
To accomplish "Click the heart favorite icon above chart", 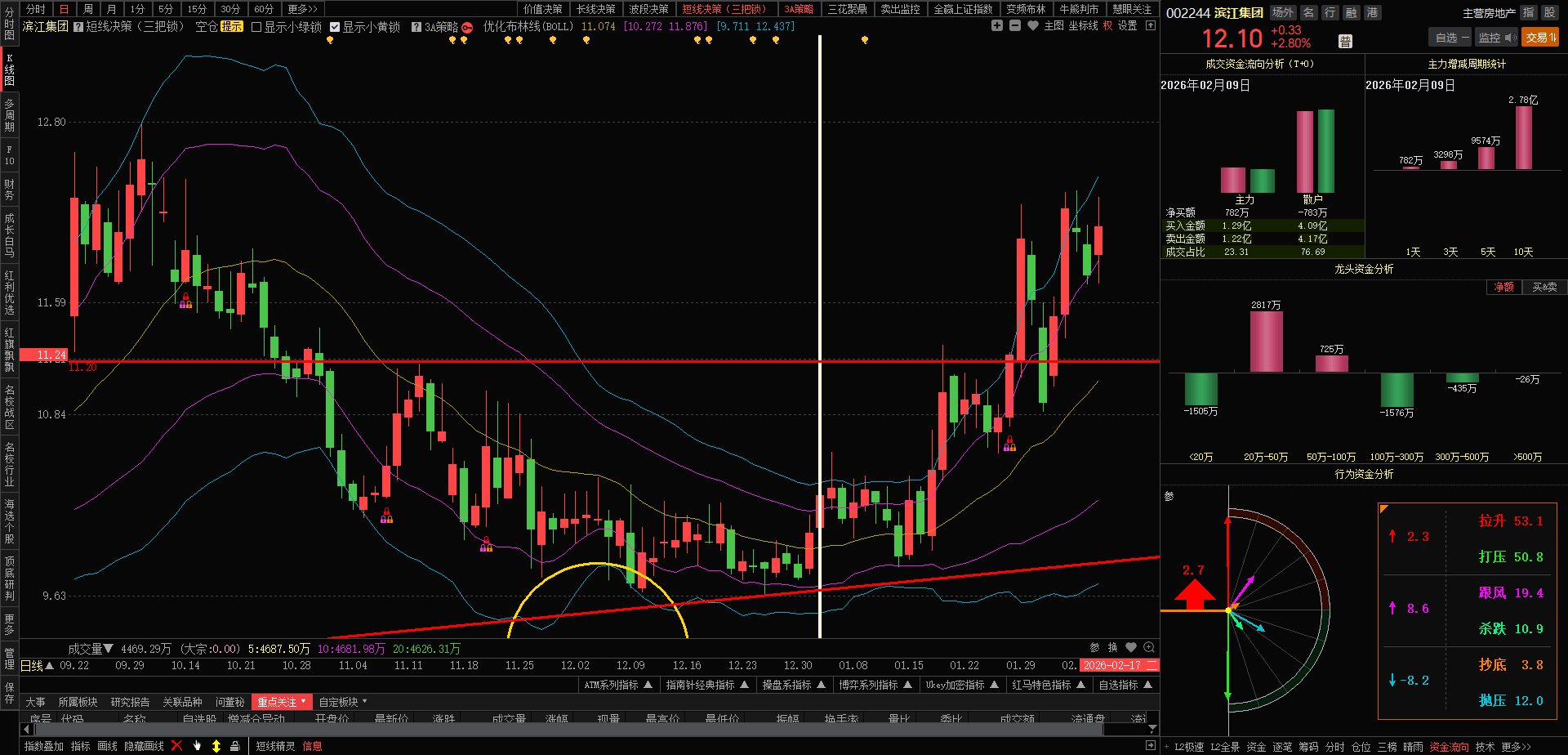I will 1033,26.
